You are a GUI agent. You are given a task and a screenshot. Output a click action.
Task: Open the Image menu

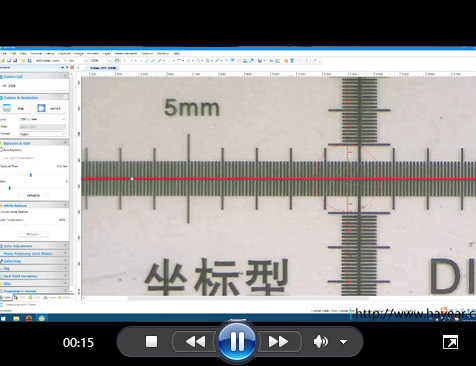tap(79, 53)
